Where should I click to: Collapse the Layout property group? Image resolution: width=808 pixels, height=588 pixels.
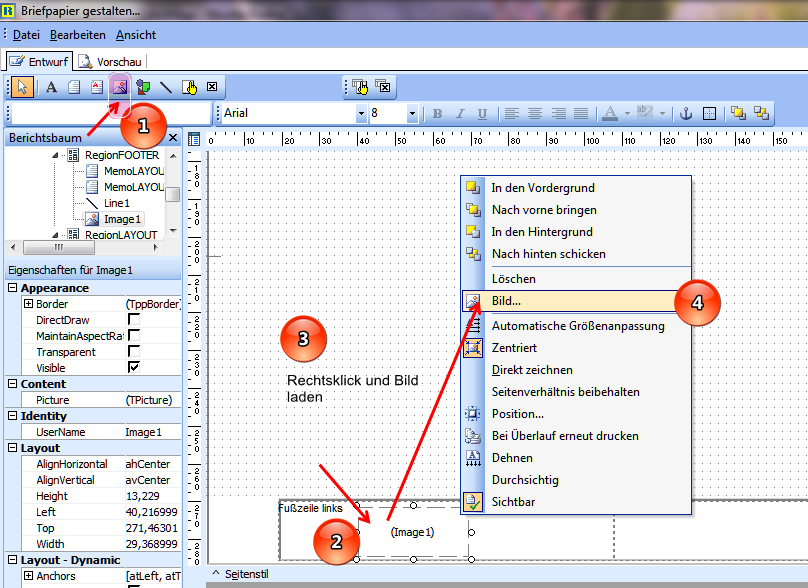(13, 447)
